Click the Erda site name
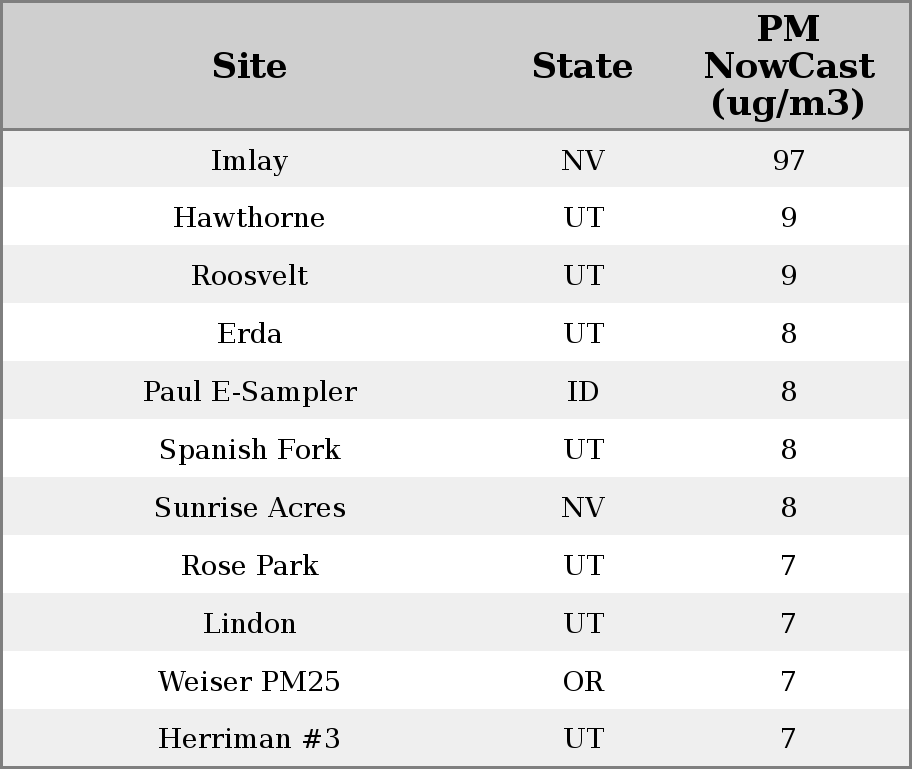This screenshot has width=912, height=769. click(249, 334)
